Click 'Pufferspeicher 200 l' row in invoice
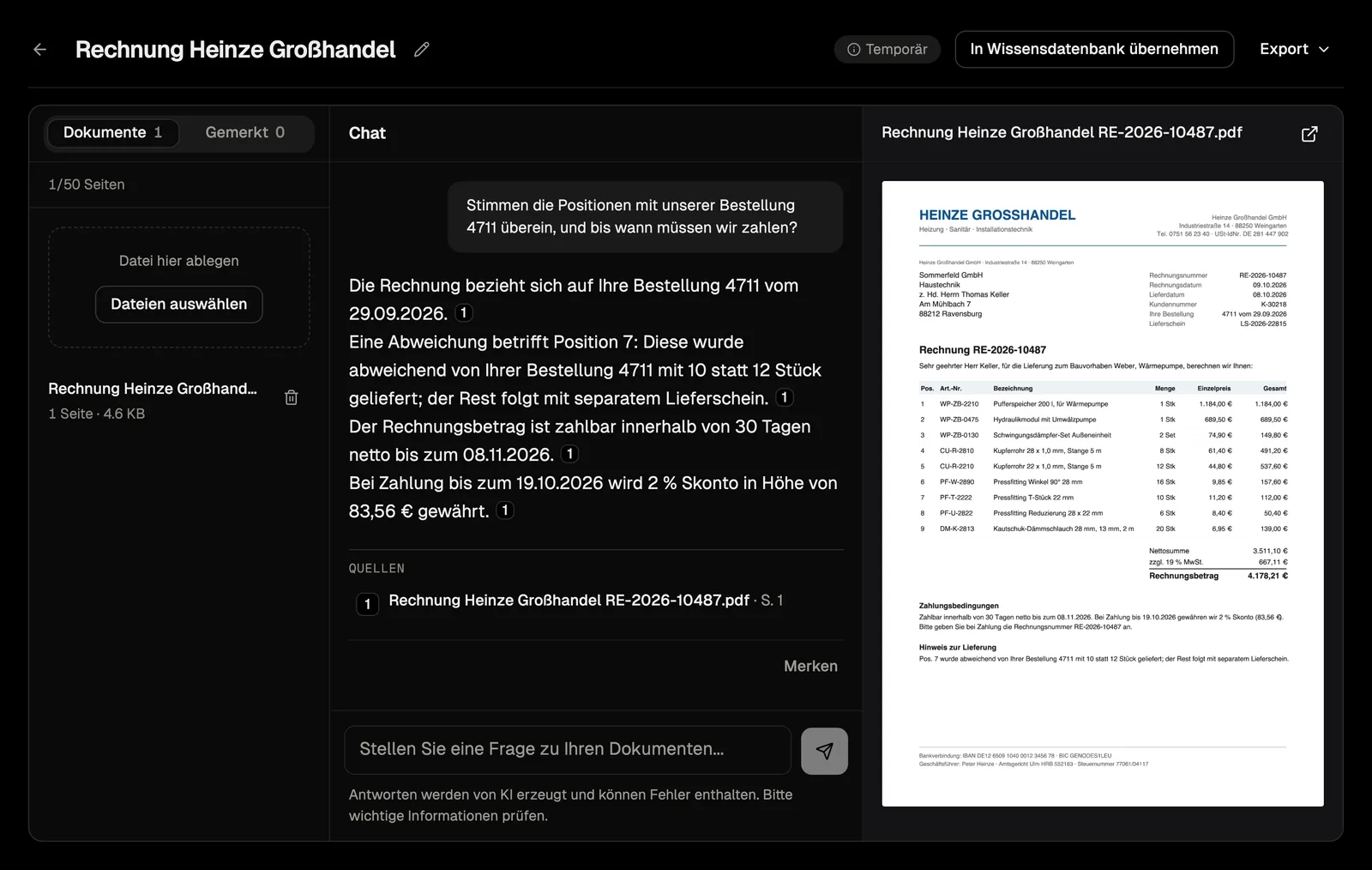The height and width of the screenshot is (870, 1372). [1103, 404]
